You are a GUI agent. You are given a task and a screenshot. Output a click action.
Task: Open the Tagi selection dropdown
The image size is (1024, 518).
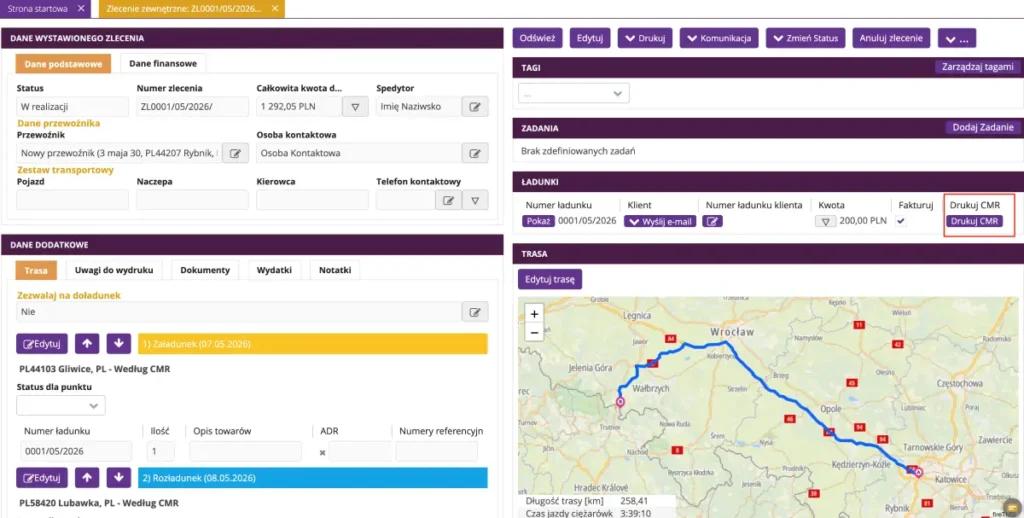(573, 93)
